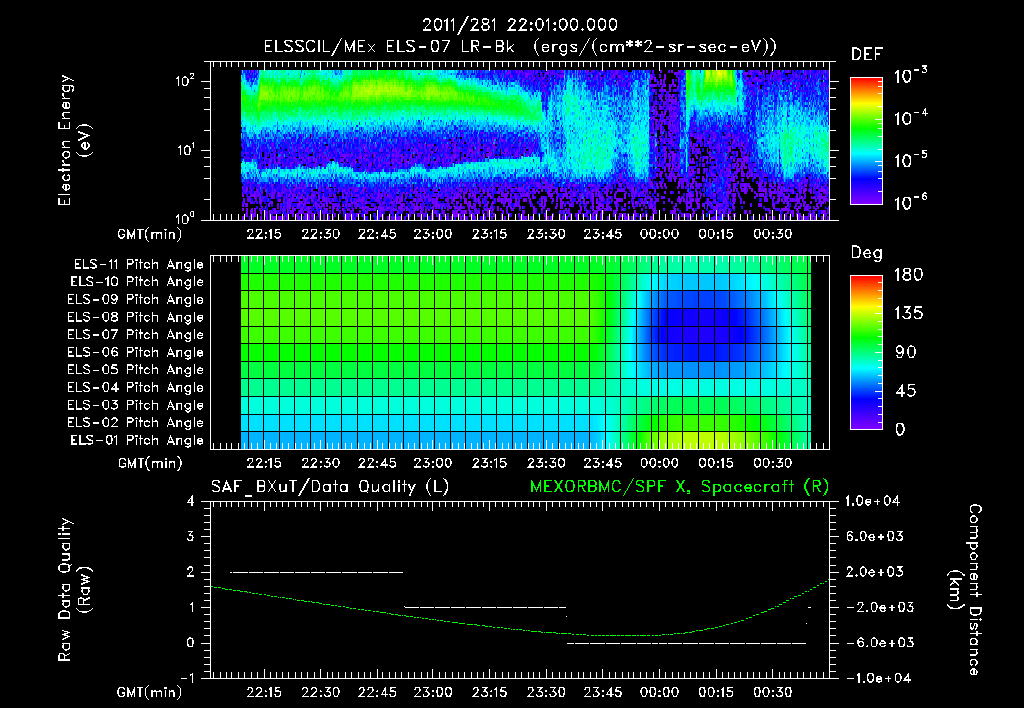Click 23:30 time label of the spectrogram panel
The image size is (1024, 708).
[x=546, y=234]
